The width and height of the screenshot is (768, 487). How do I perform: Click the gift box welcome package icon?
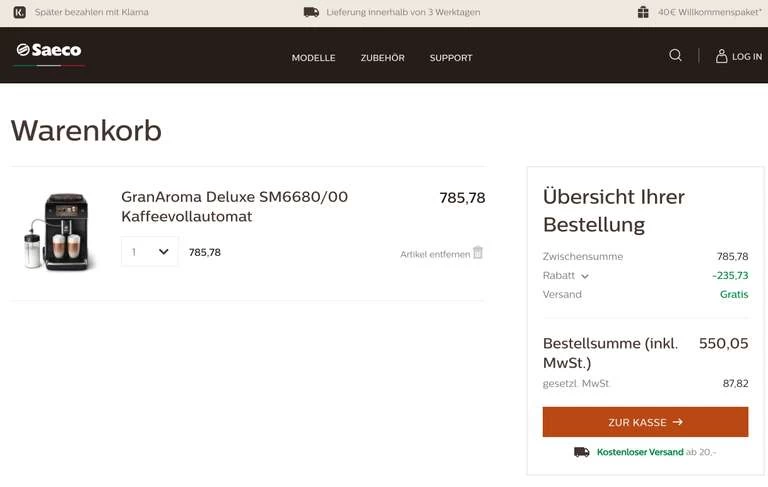[643, 12]
